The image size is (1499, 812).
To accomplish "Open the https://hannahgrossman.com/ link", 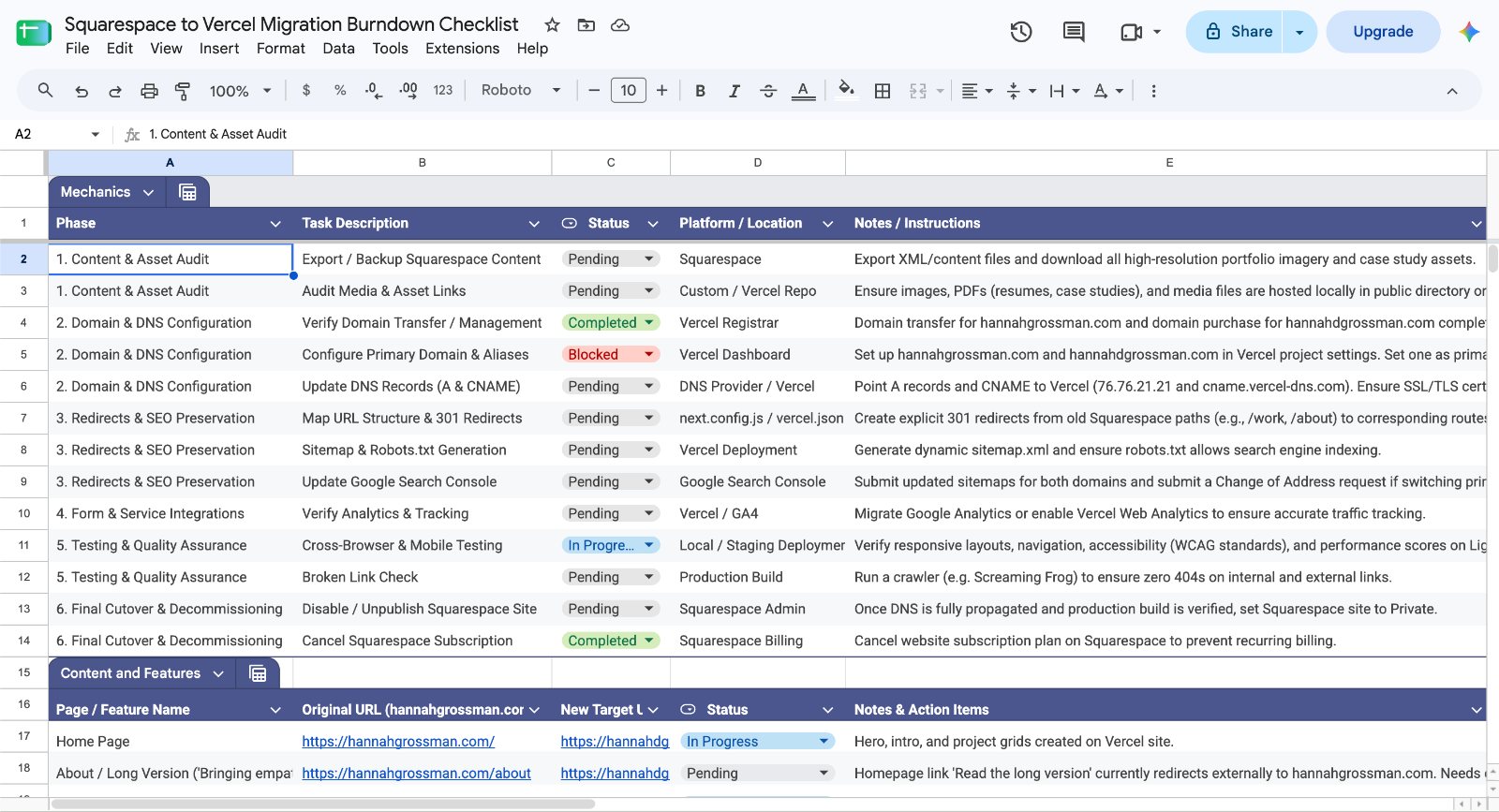I will click(398, 741).
